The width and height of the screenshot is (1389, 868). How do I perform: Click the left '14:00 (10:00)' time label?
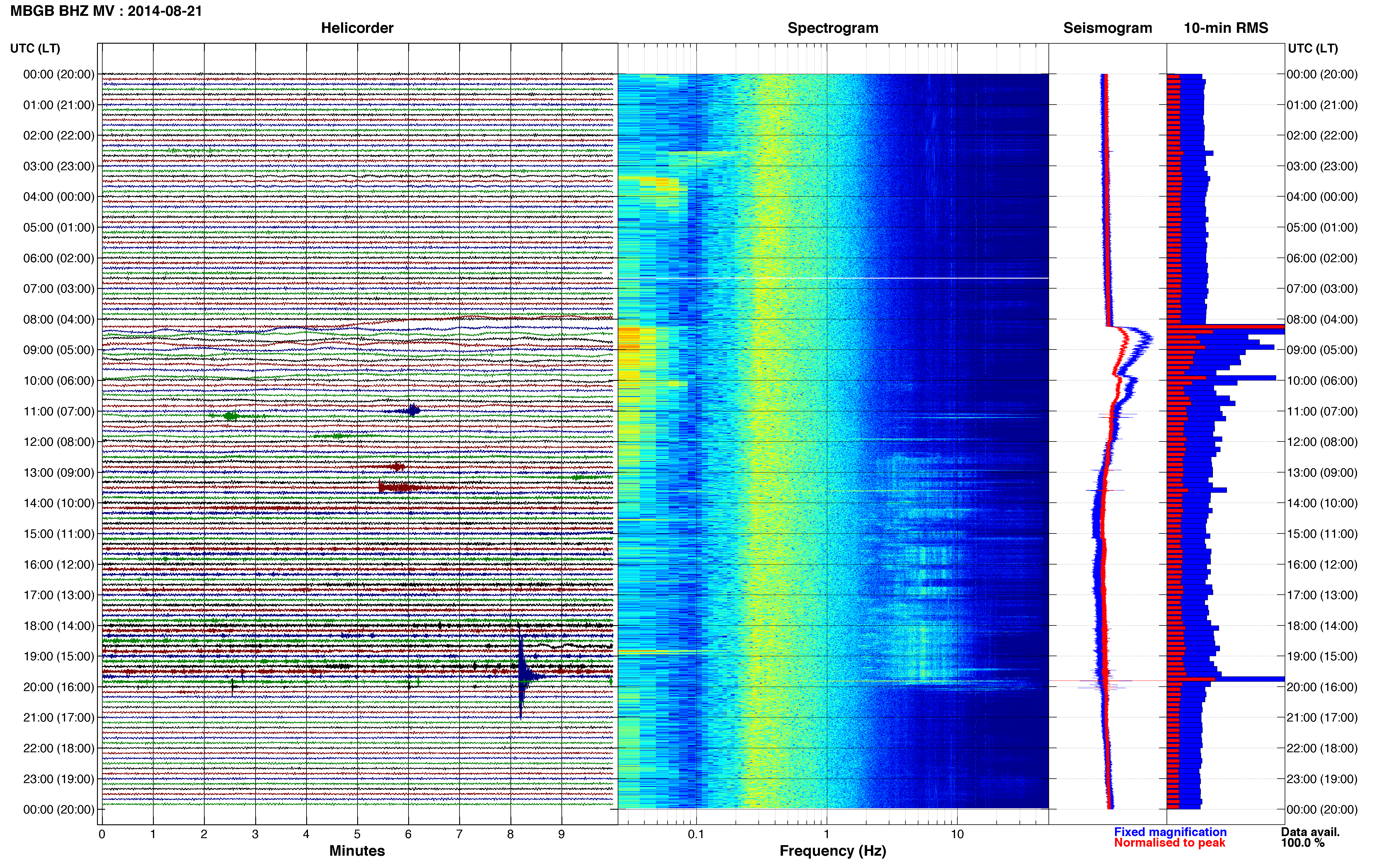(59, 504)
